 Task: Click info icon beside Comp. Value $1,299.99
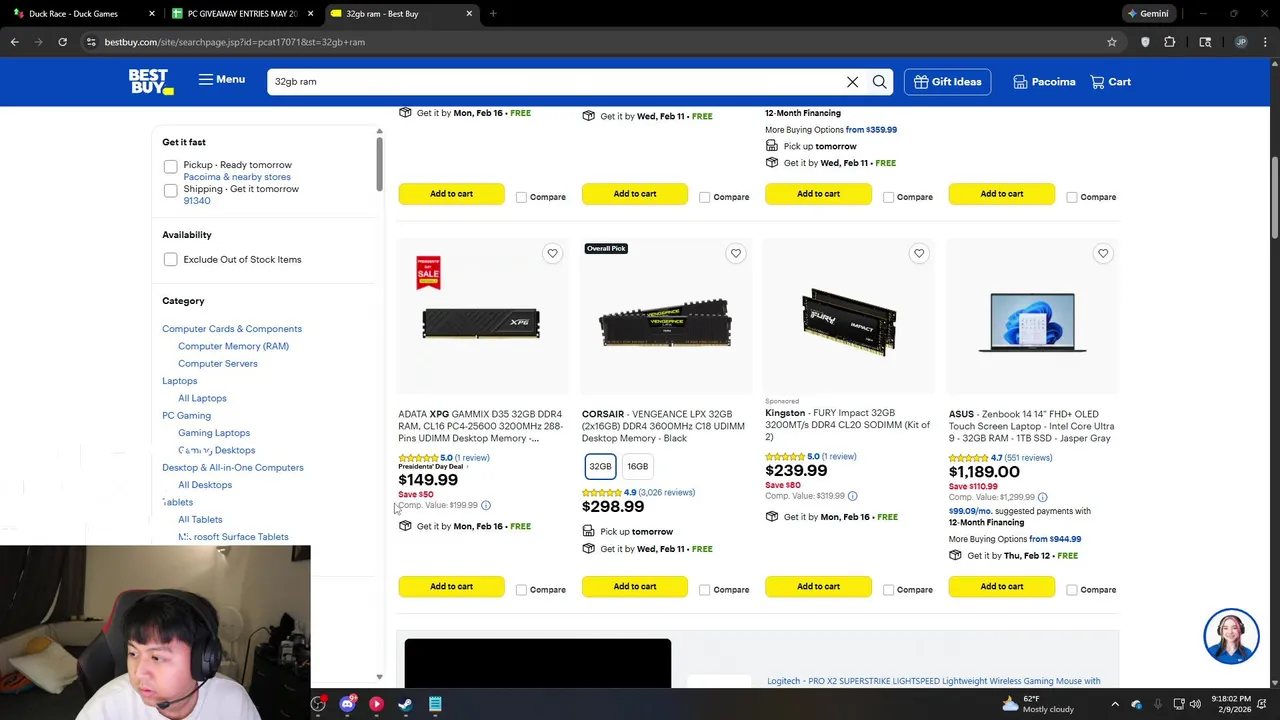click(x=1042, y=497)
